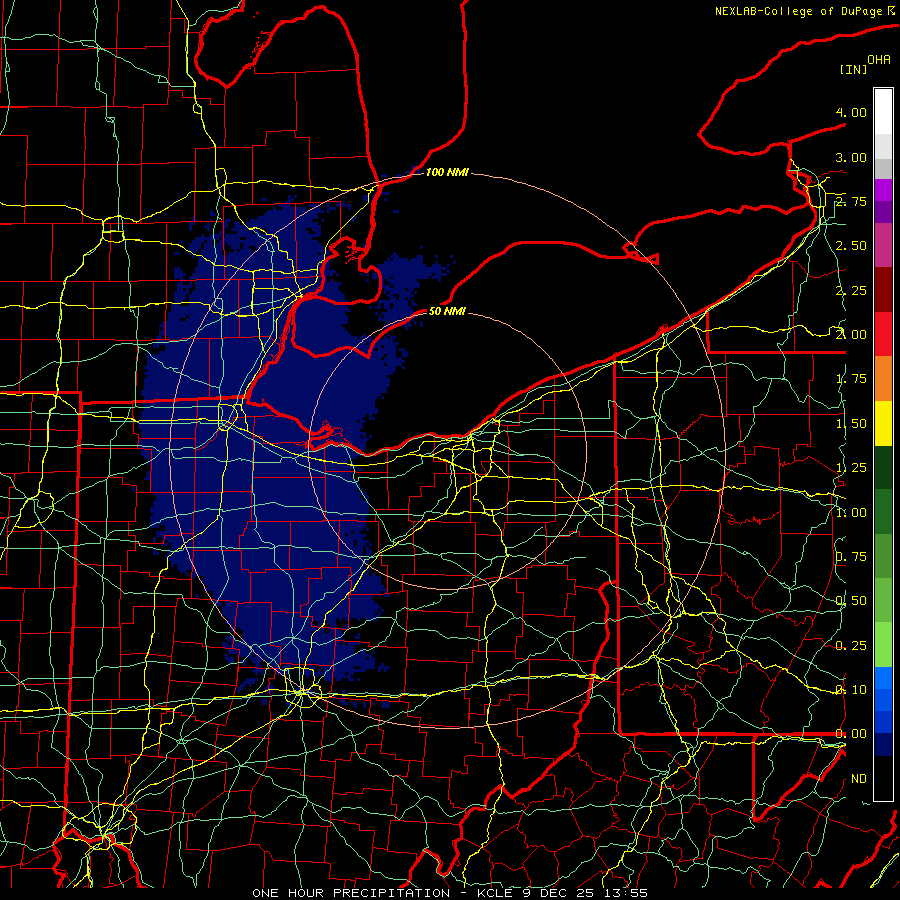Select the navy swatch below 0.00
The height and width of the screenshot is (900, 900).
click(x=883, y=744)
